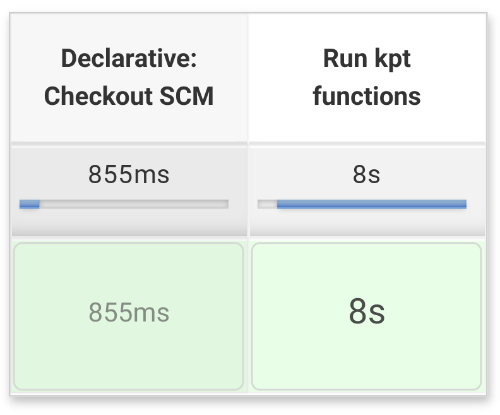The image size is (500, 415).
Task: Click the Declarative: Checkout SCM stage header
Action: (129, 77)
